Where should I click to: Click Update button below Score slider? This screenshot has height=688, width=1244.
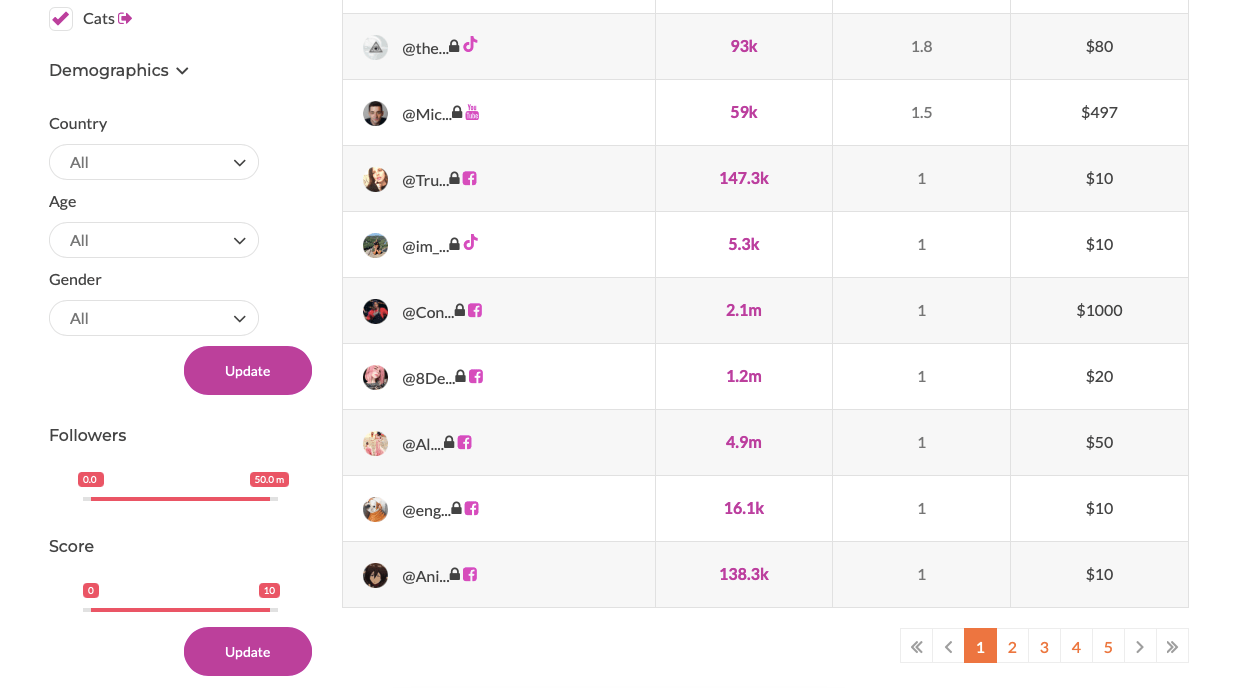248,651
